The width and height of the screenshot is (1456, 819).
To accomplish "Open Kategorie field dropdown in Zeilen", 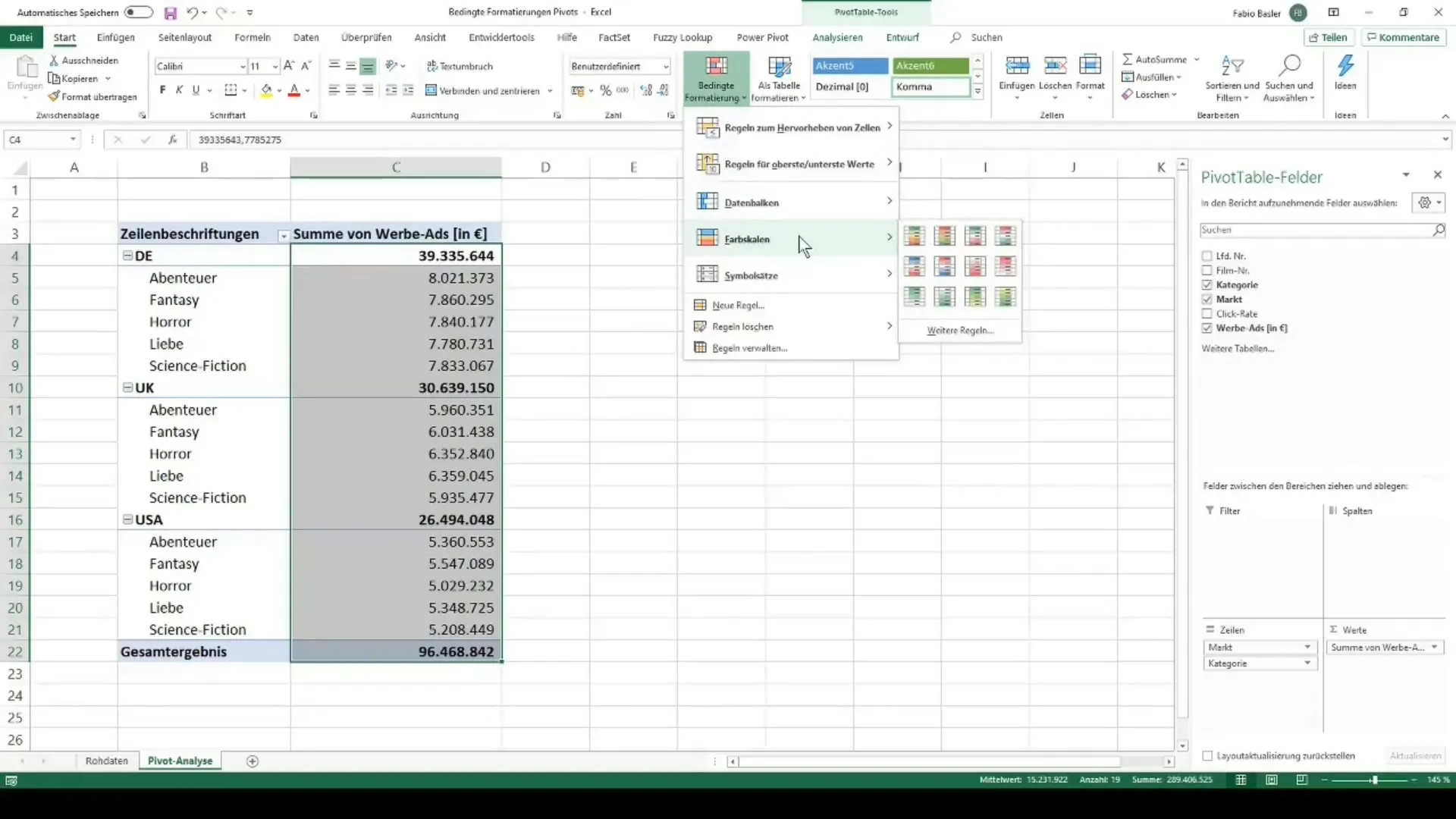I will (x=1307, y=663).
